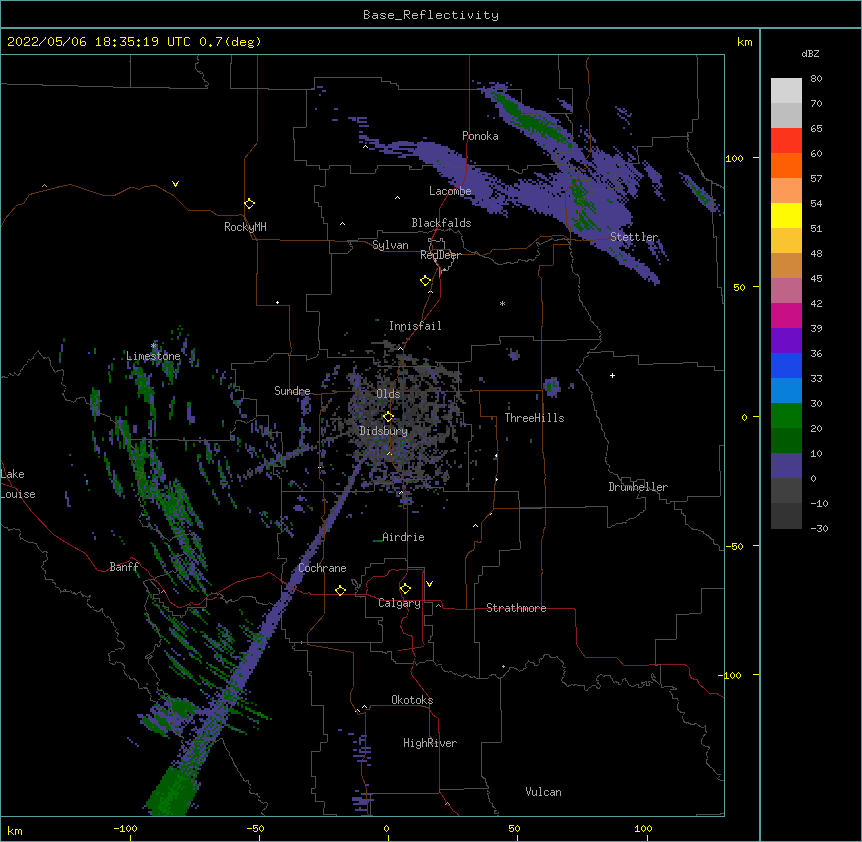Click the Olds town label
This screenshot has width=862, height=842.
point(388,394)
